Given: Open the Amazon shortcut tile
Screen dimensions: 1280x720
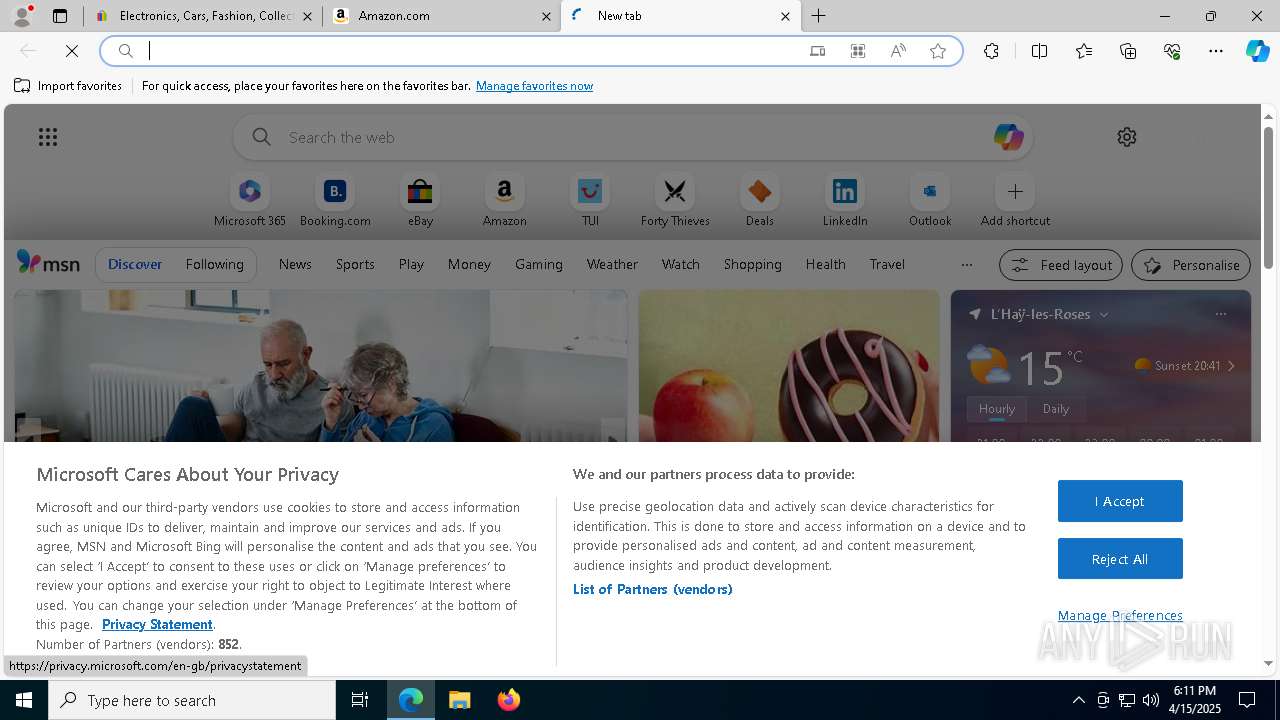Looking at the screenshot, I should pos(504,201).
